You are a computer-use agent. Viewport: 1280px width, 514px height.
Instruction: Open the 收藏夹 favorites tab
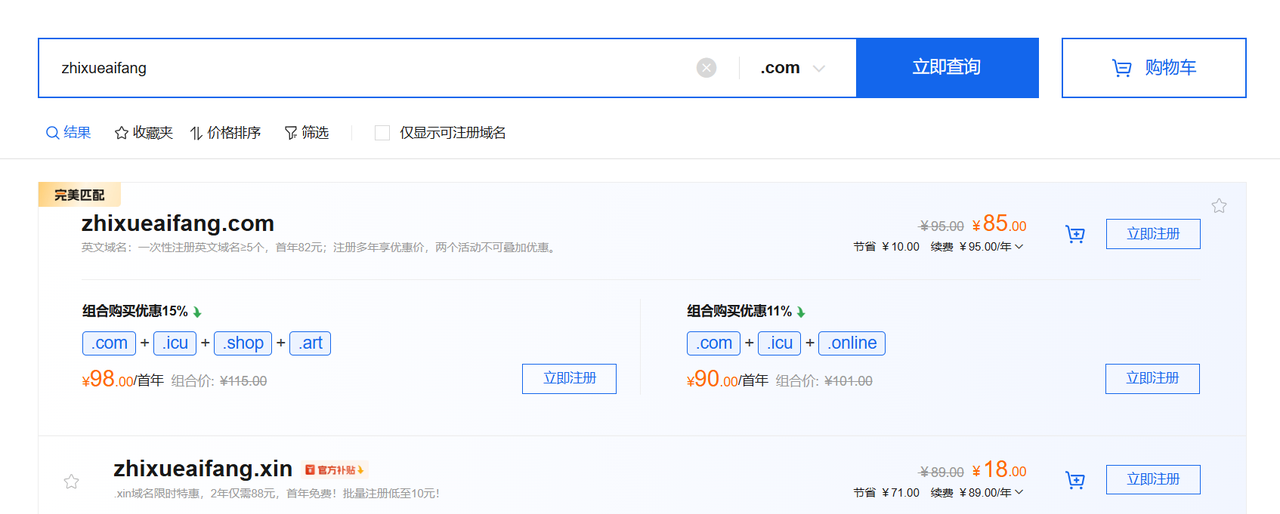click(143, 133)
